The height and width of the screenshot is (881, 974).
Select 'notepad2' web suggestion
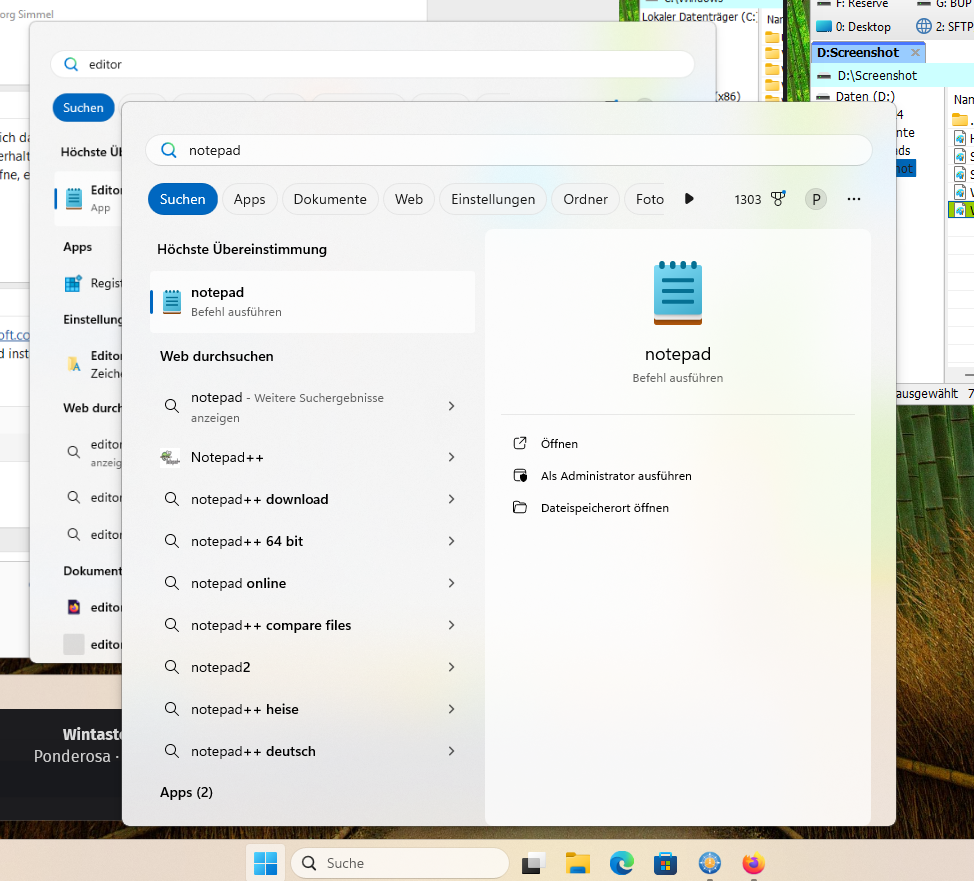pos(221,667)
